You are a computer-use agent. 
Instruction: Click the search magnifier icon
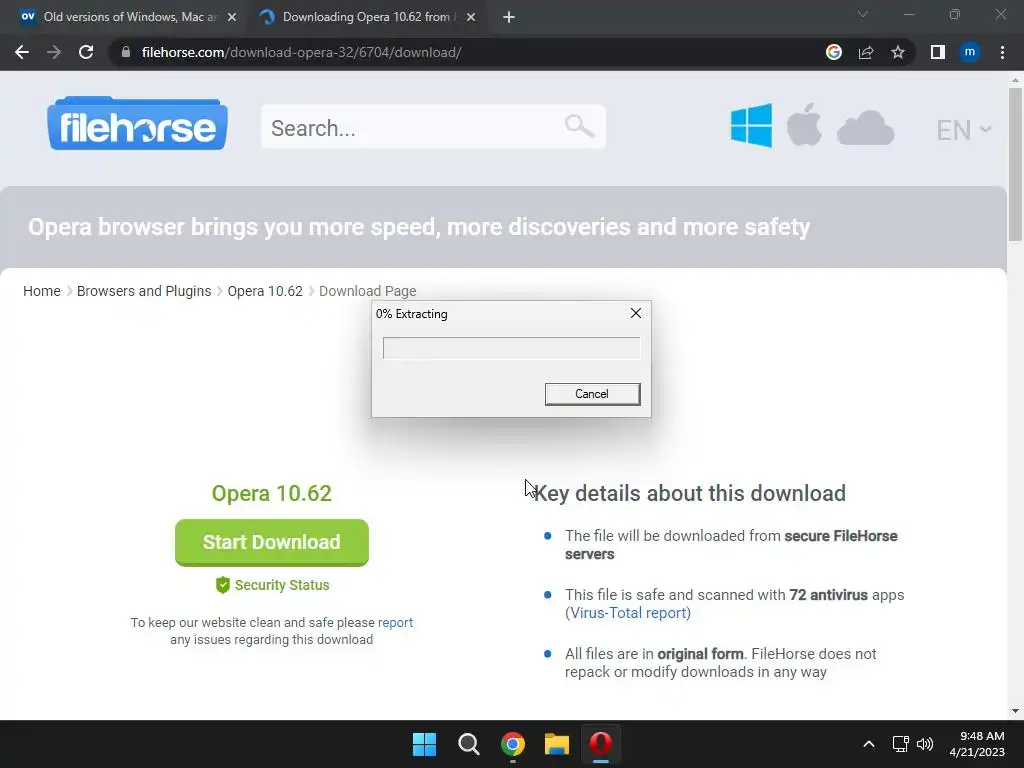point(579,125)
